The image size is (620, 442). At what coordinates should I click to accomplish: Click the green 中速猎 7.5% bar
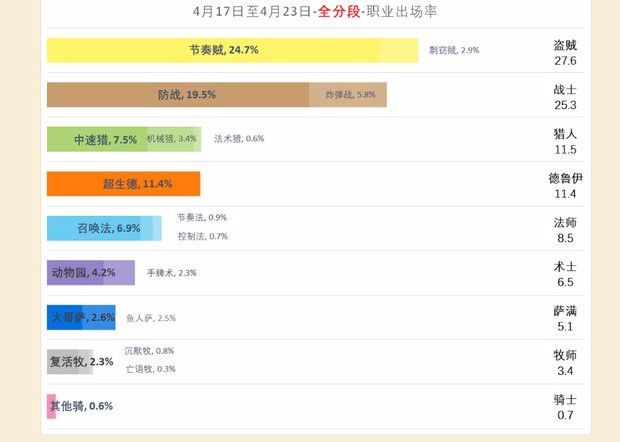click(96, 140)
